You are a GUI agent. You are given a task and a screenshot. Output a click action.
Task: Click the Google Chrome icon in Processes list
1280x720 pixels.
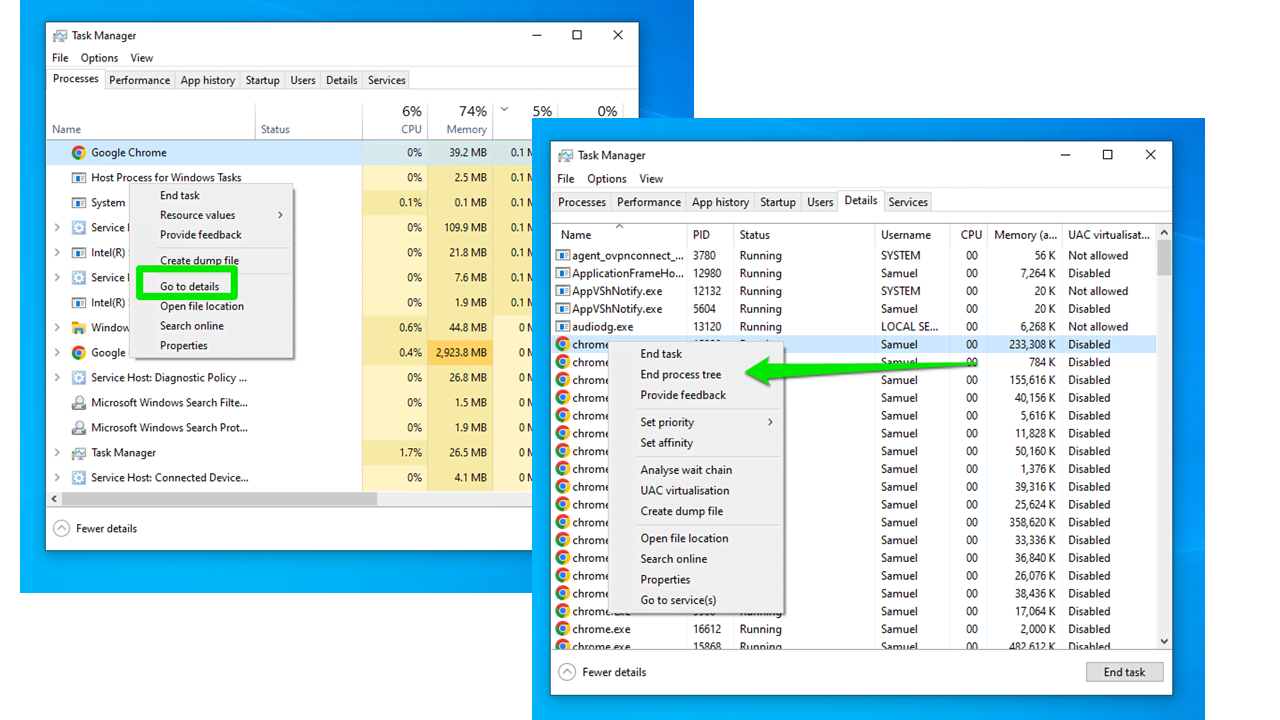coord(78,153)
